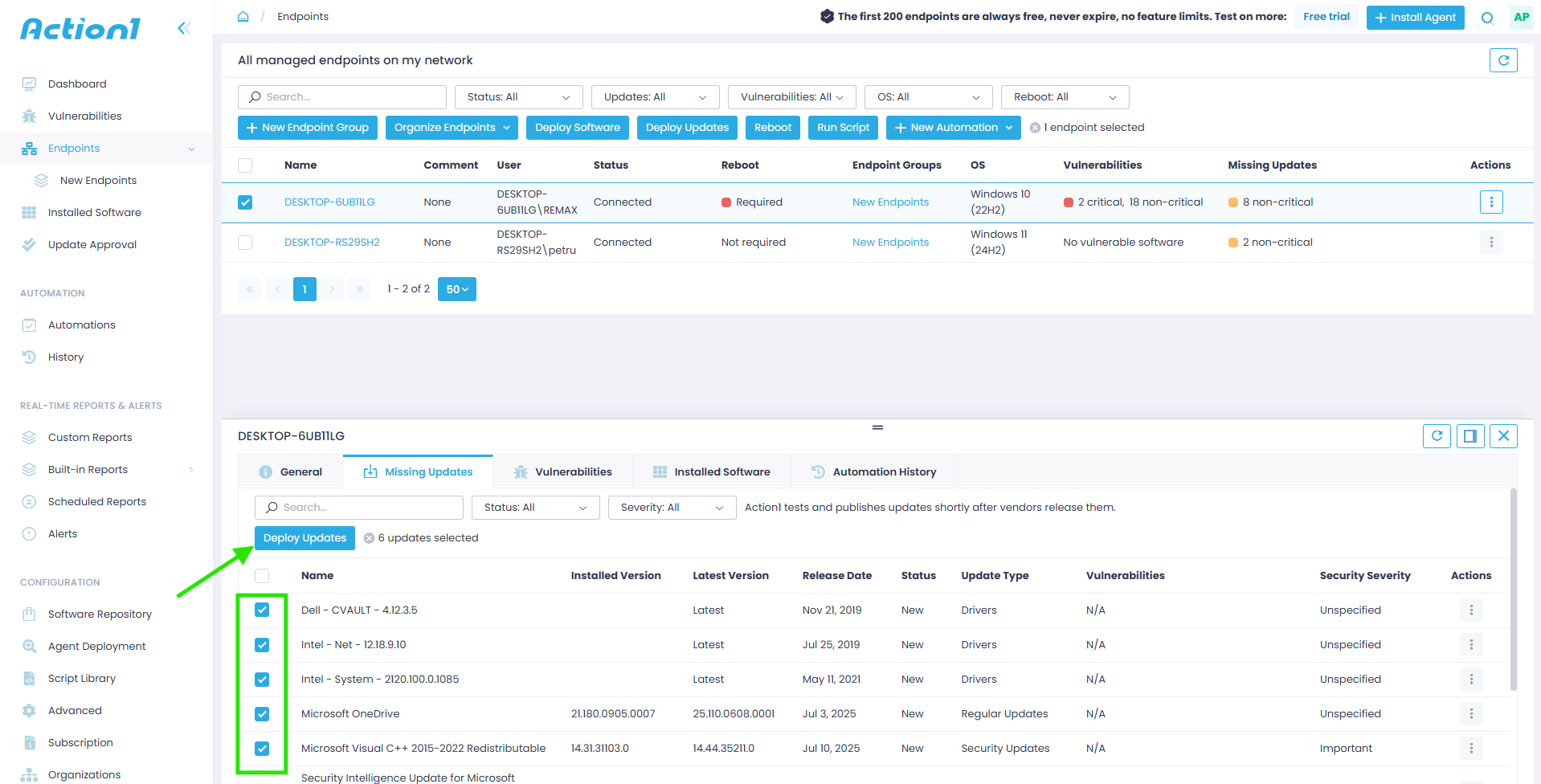Collapse the sidebar with the double-chevron icon

[184, 29]
